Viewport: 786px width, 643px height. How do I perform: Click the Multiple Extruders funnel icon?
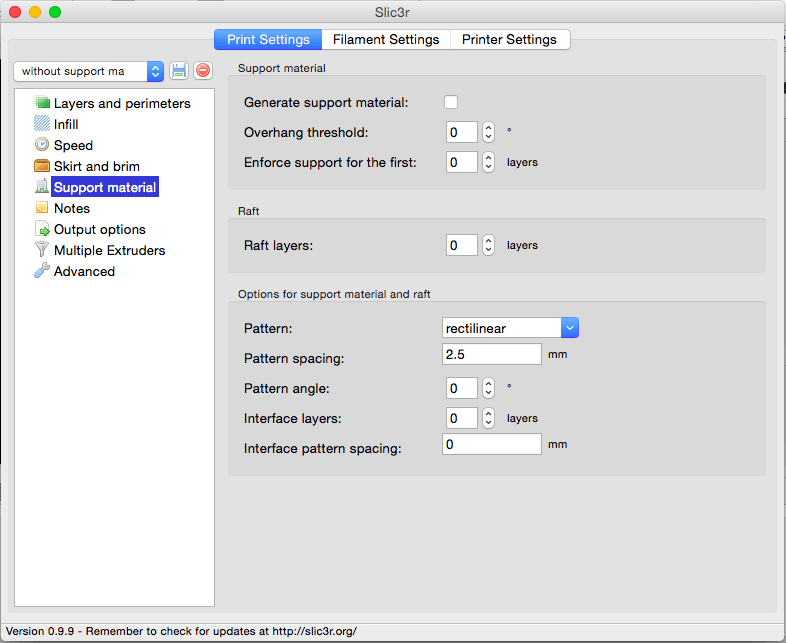[42, 250]
